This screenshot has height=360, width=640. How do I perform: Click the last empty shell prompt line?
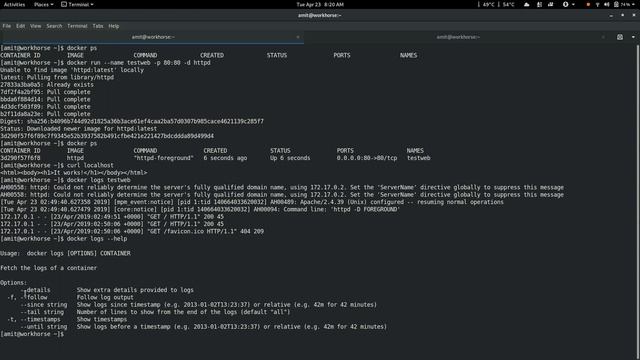(x=32, y=334)
